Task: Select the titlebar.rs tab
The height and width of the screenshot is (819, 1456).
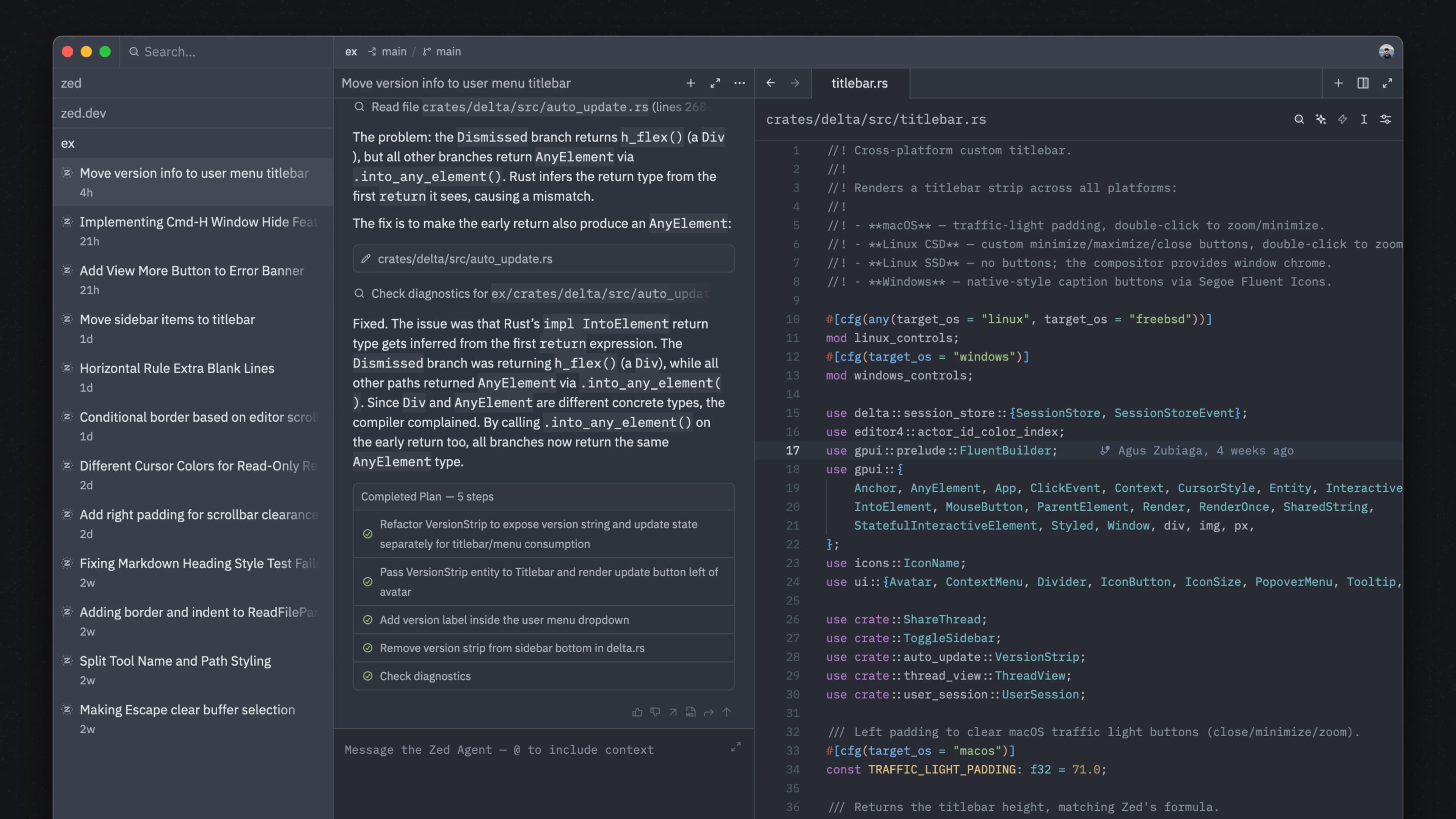Action: click(859, 83)
